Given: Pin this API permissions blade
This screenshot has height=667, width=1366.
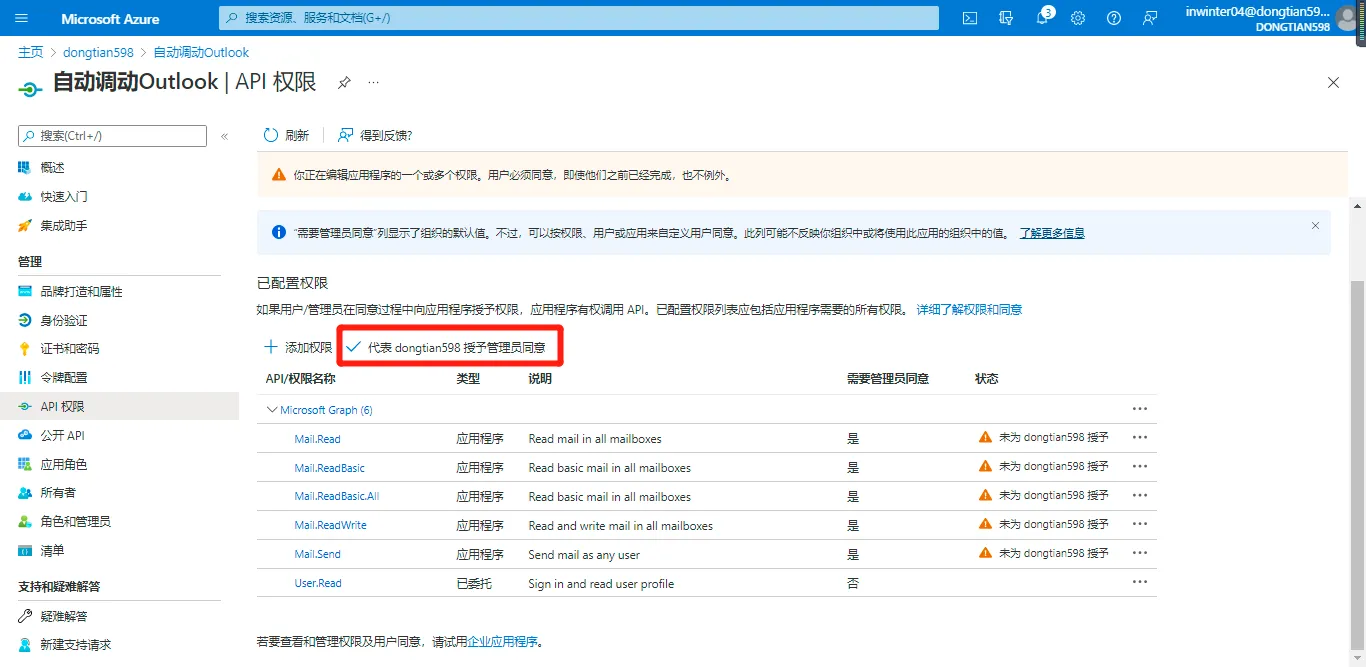Looking at the screenshot, I should 344,83.
